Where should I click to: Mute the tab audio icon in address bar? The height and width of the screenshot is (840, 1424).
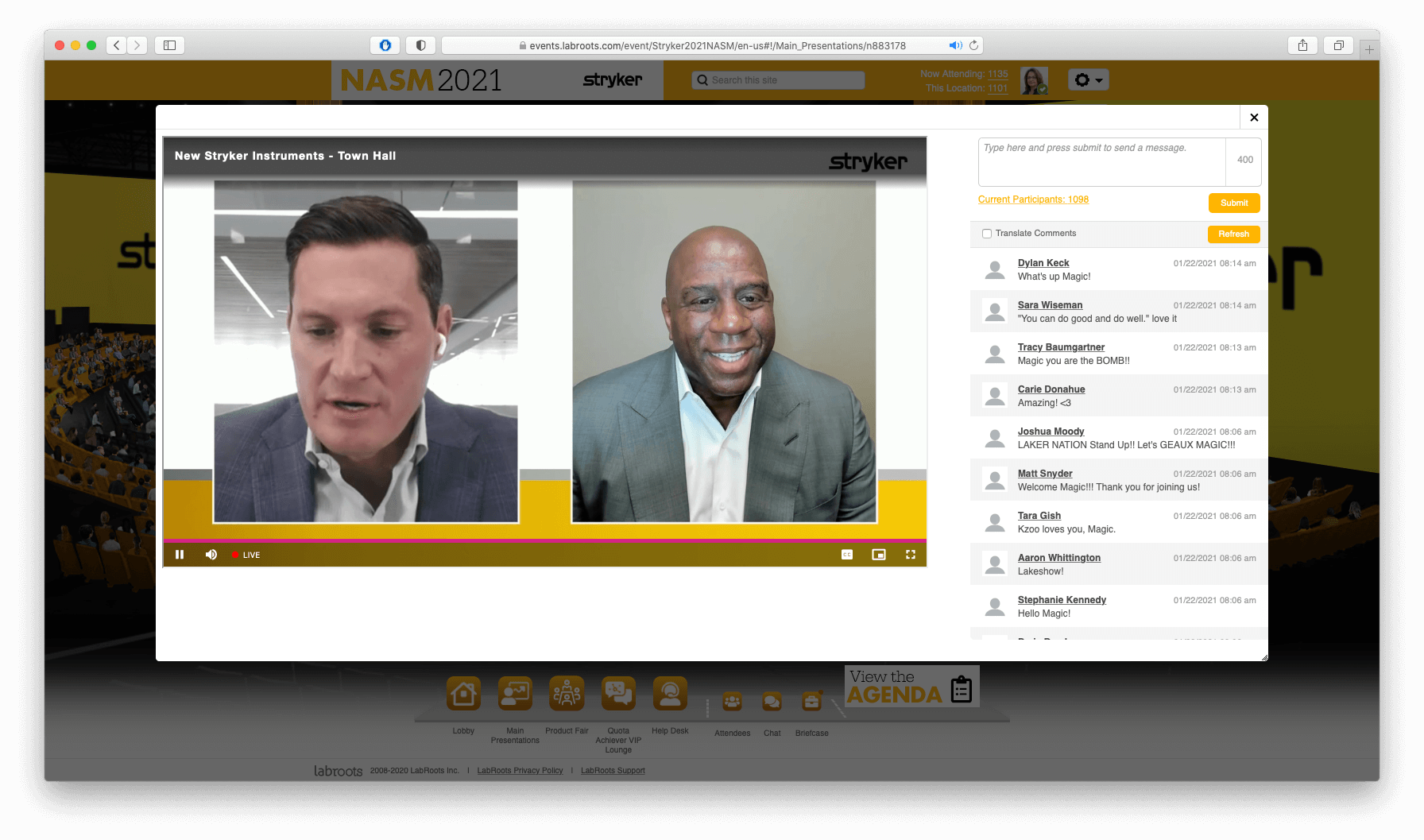pos(955,45)
